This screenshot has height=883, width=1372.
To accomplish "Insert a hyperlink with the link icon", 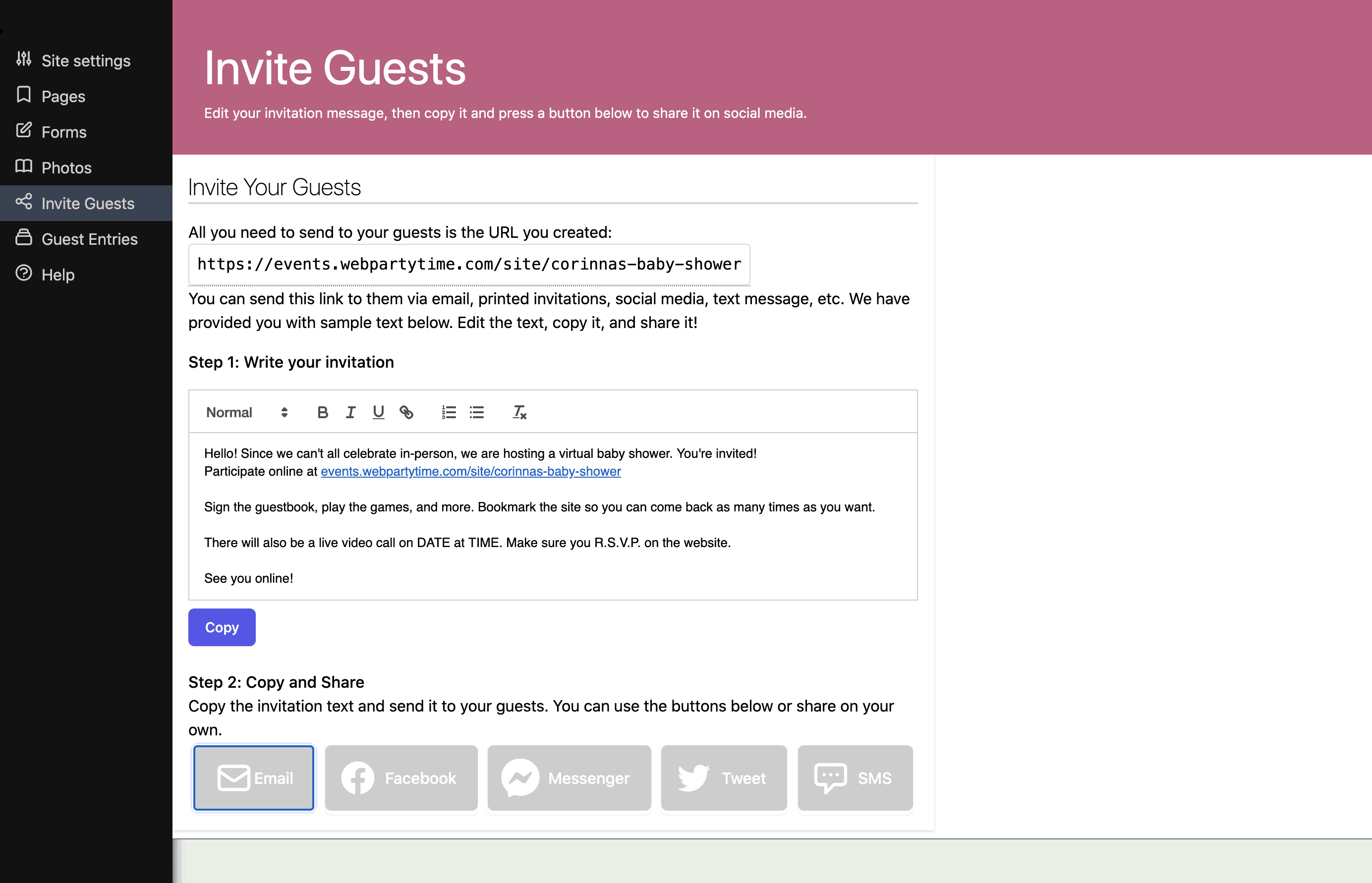I will tap(406, 412).
